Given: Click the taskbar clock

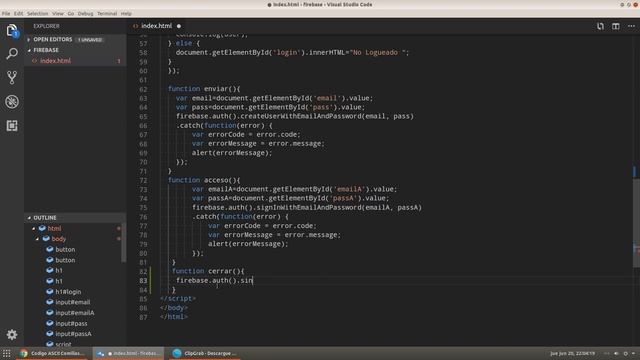Looking at the screenshot, I should pos(572,353).
